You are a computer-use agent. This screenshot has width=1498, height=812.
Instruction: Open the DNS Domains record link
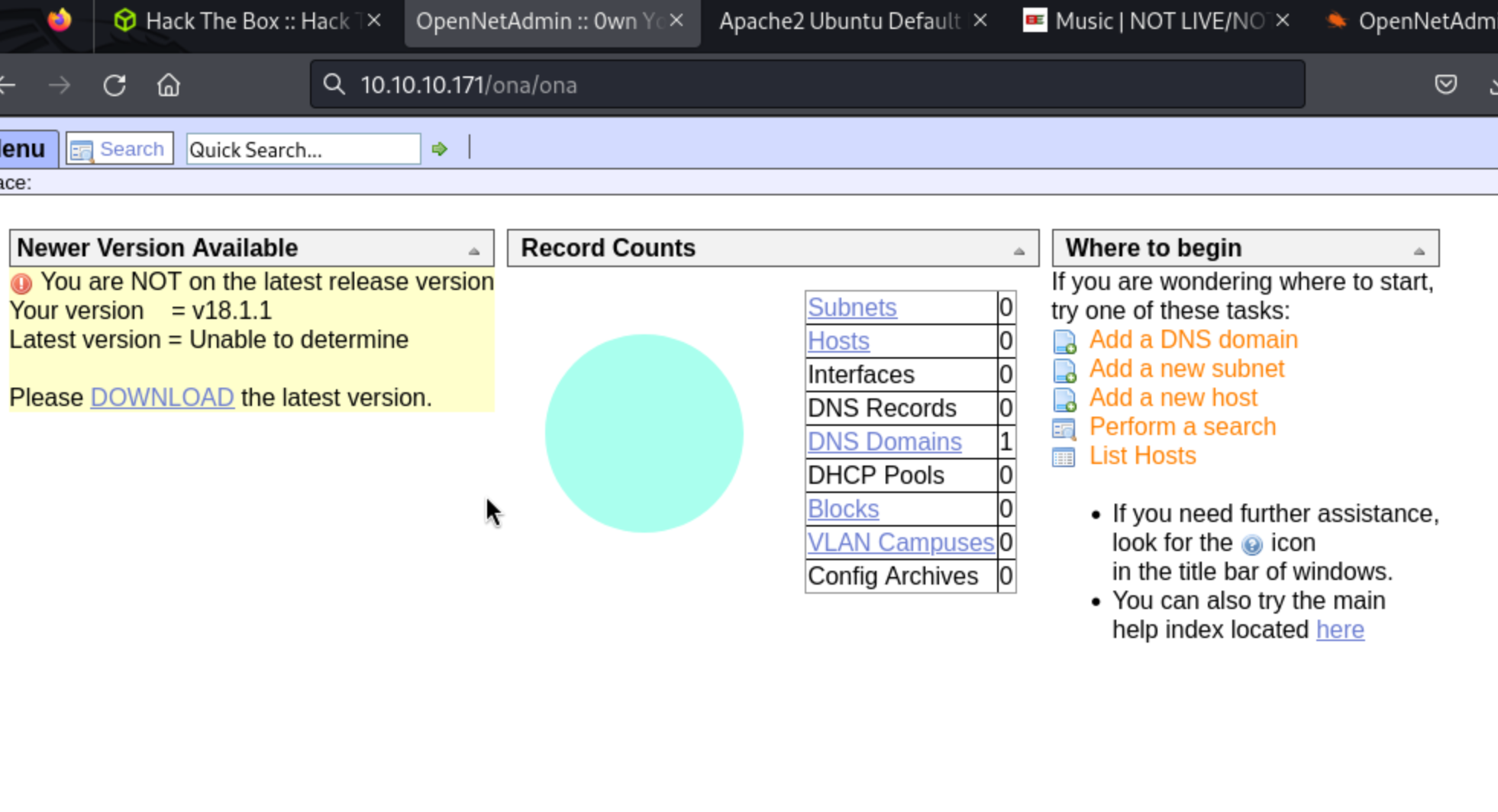884,442
